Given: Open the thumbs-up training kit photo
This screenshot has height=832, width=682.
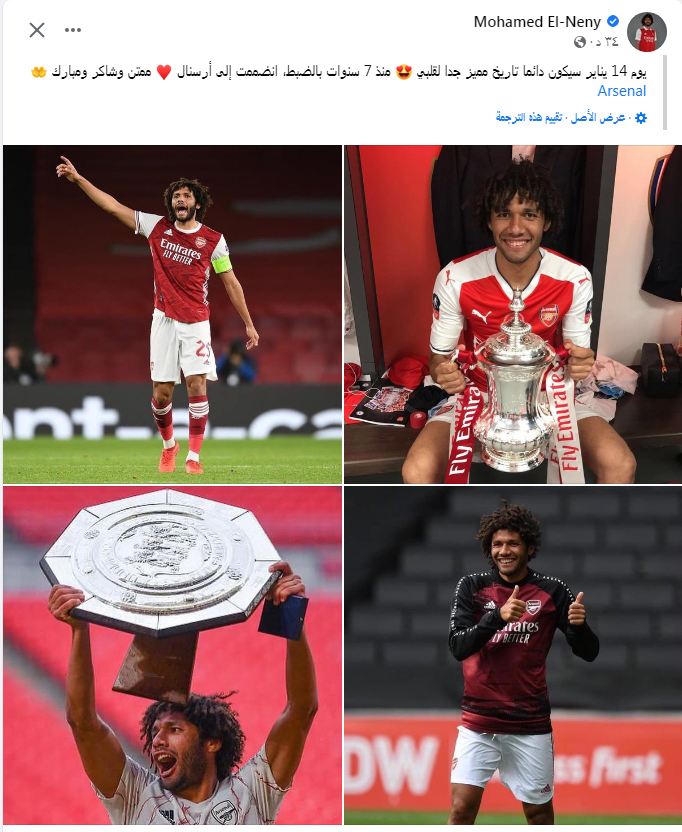Looking at the screenshot, I should pyautogui.click(x=512, y=655).
